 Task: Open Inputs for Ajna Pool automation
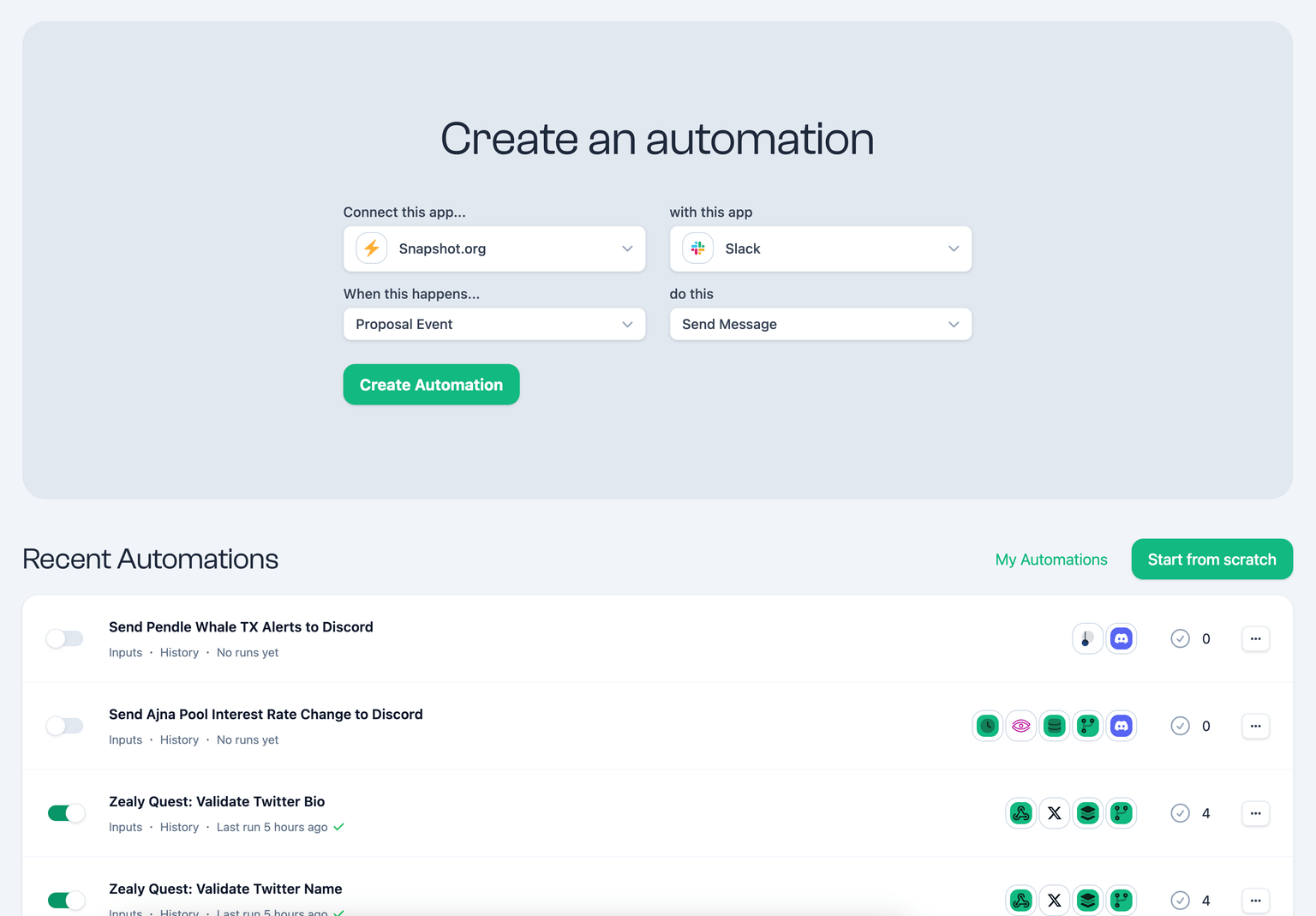(x=126, y=740)
